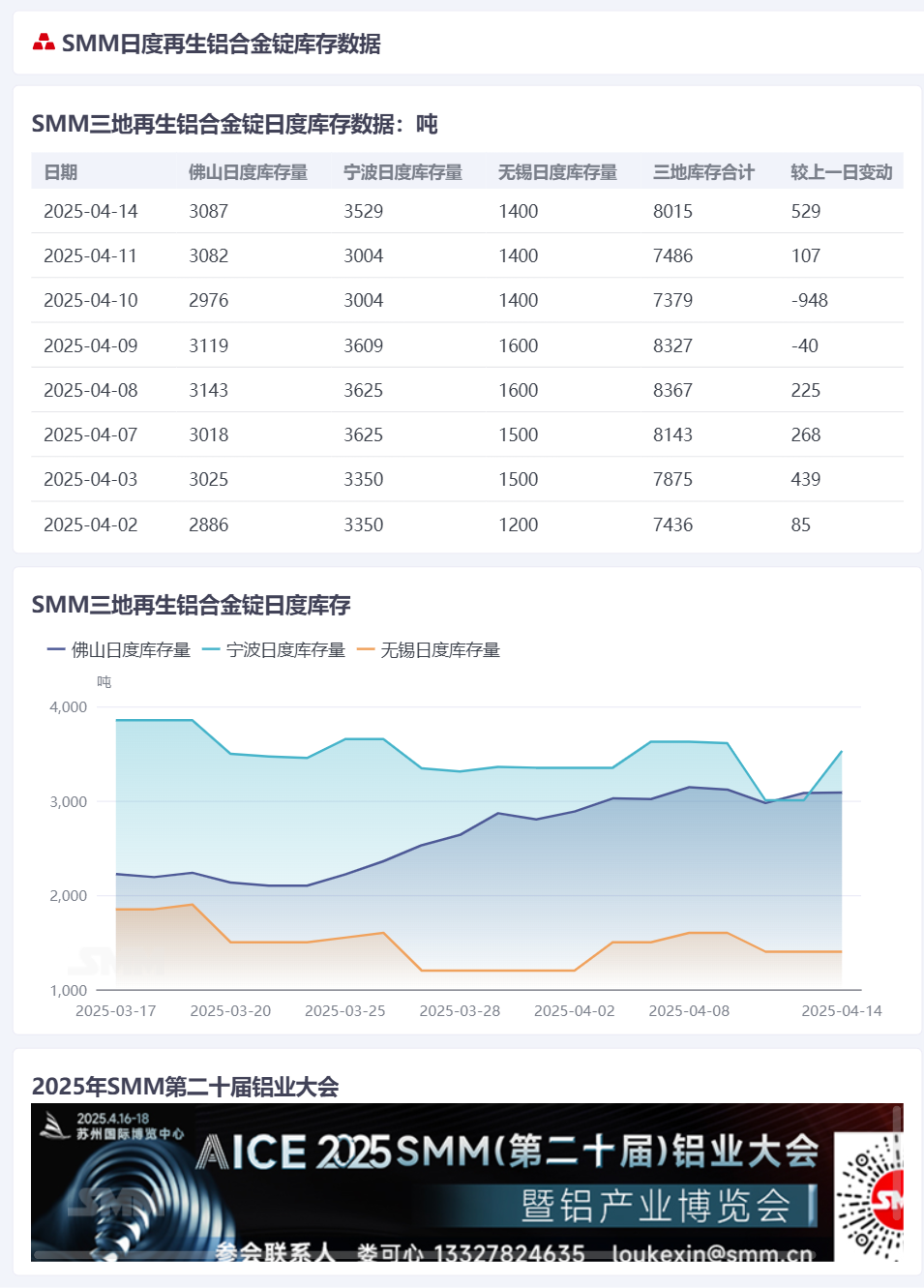
Task: Open the AICE 2025 aluminum conference banner
Action: pos(467,1183)
